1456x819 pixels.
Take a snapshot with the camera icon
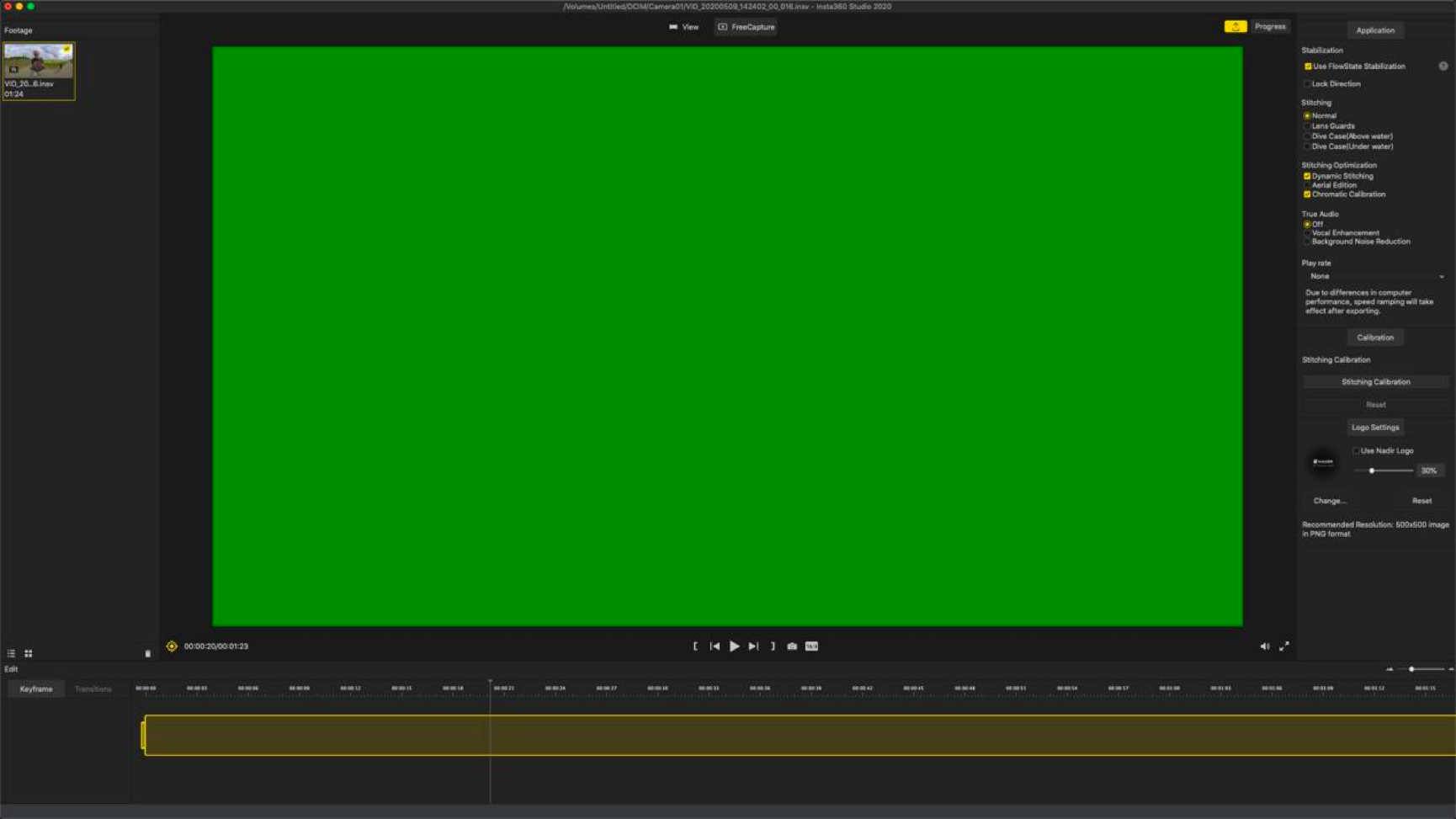pyautogui.click(x=792, y=646)
